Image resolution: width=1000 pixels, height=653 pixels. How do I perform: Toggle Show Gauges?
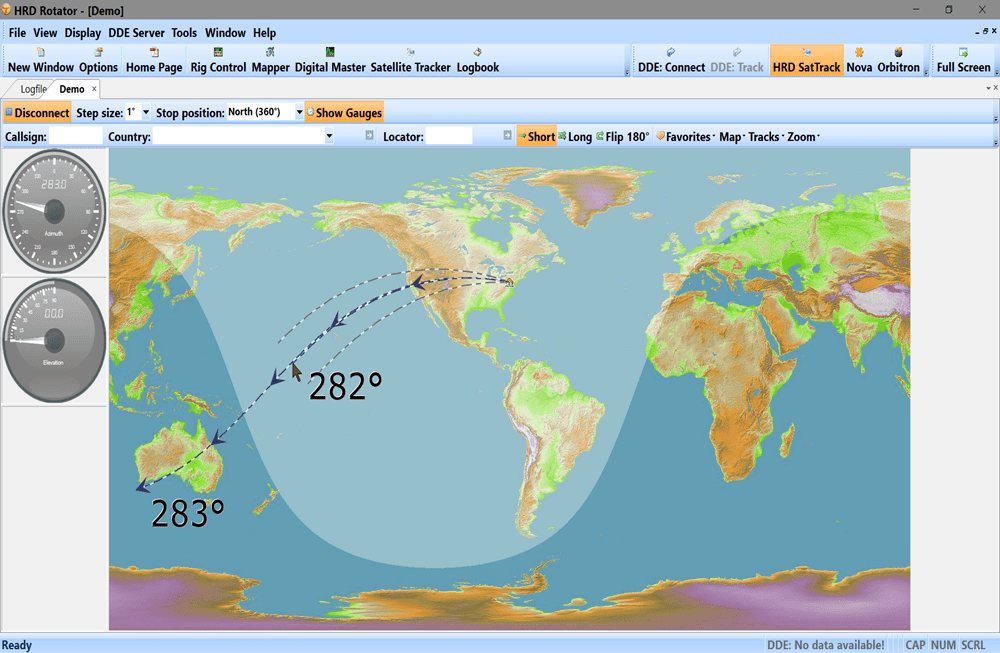click(344, 113)
